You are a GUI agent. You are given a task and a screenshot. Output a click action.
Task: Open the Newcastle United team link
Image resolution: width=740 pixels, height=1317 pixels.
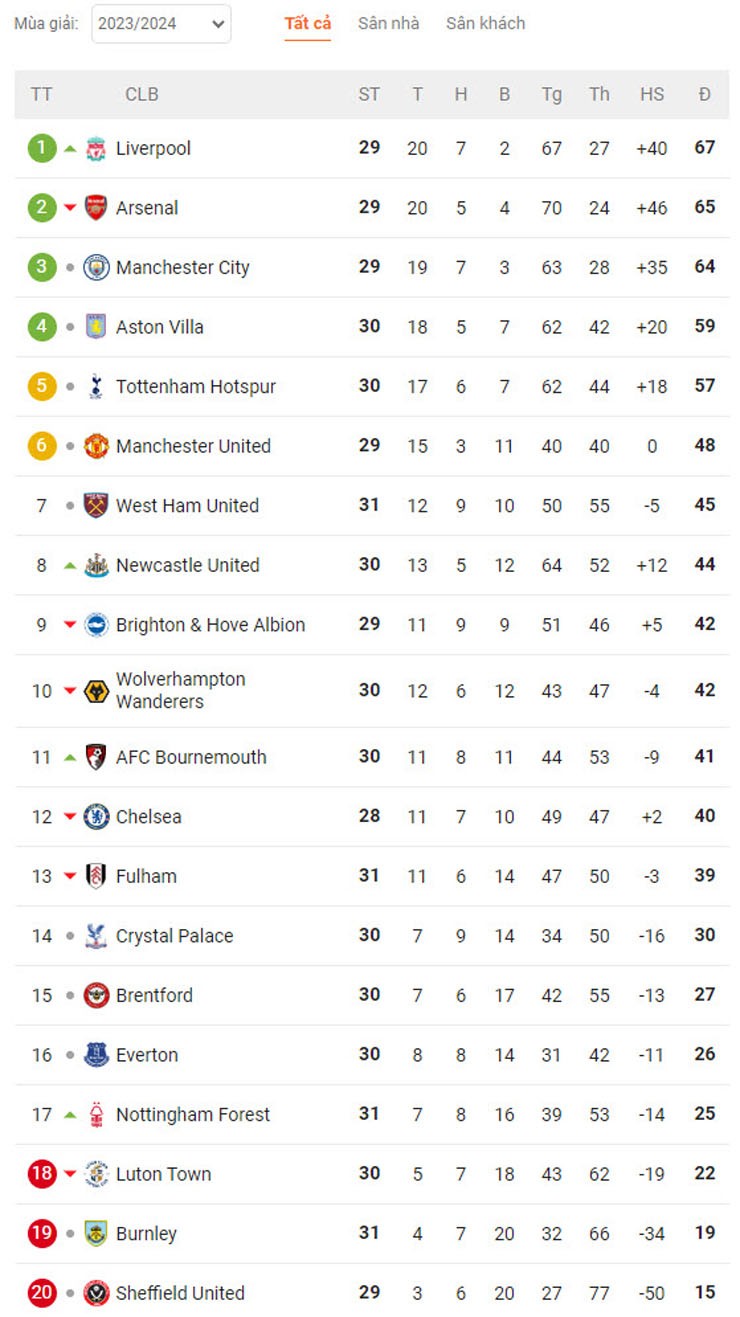[188, 565]
